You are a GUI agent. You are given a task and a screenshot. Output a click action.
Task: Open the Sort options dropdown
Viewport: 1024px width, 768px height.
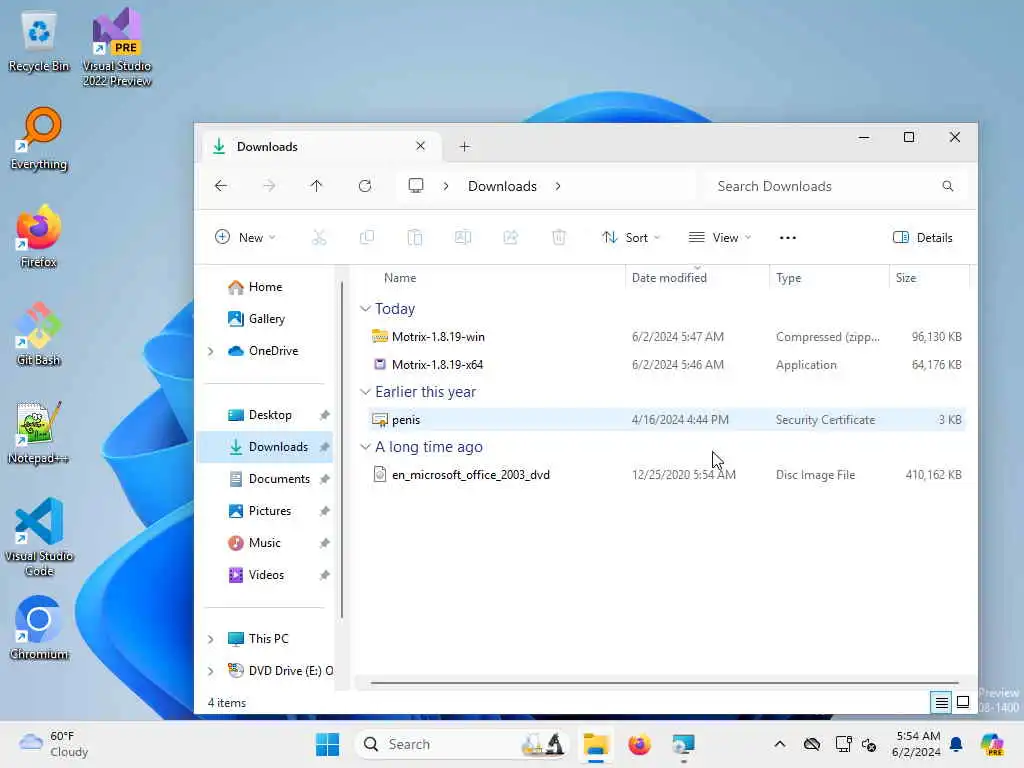(630, 238)
